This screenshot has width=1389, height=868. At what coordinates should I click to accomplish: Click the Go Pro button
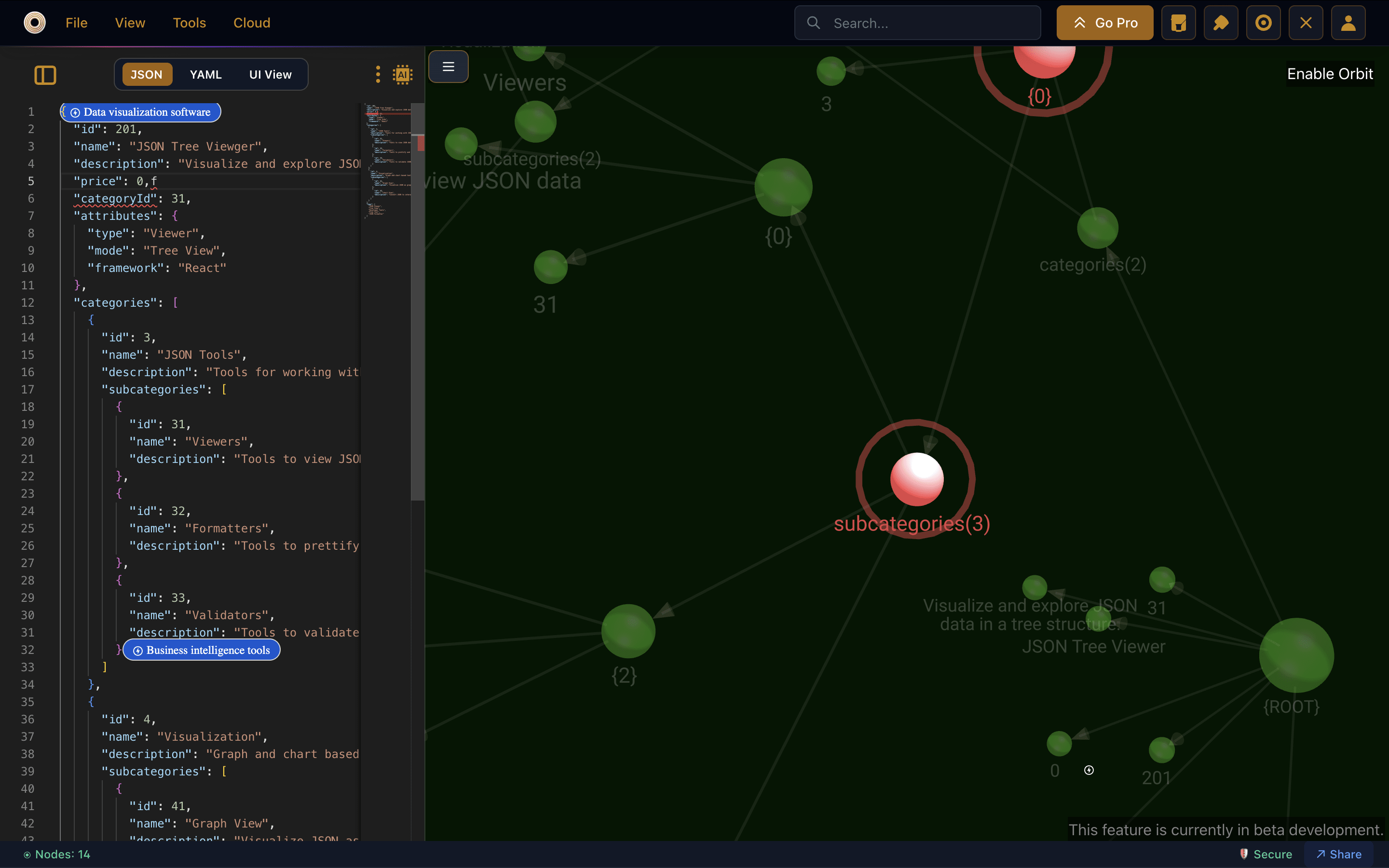pos(1104,23)
